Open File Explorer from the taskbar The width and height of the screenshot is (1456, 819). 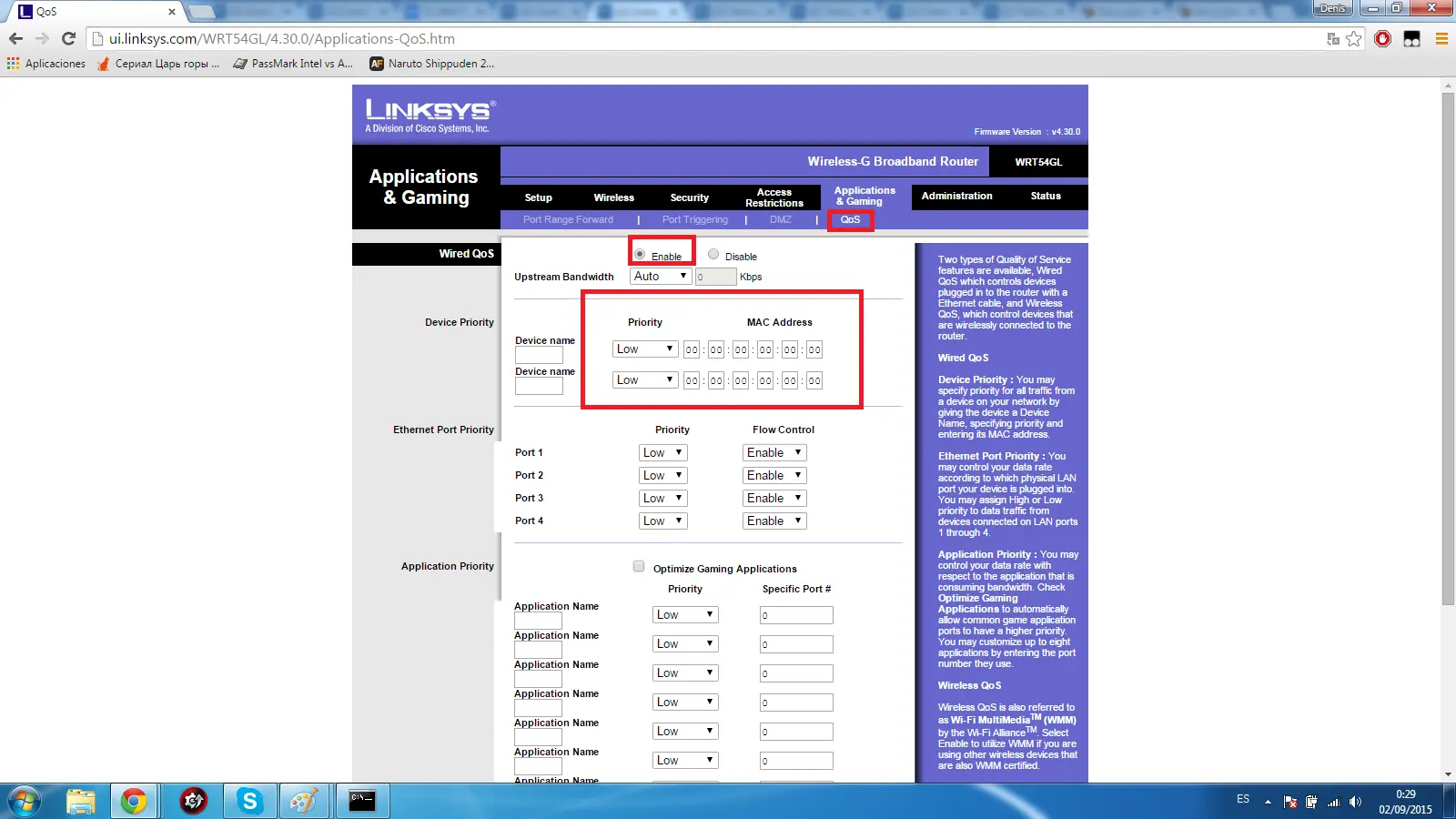point(81,801)
